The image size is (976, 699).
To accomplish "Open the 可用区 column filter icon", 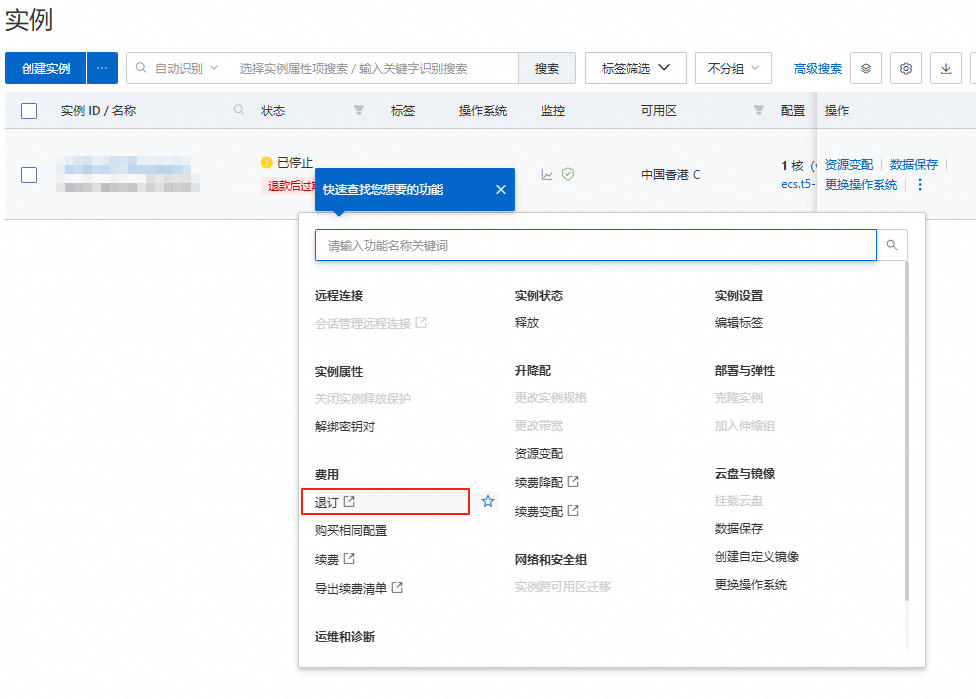I will point(758,110).
